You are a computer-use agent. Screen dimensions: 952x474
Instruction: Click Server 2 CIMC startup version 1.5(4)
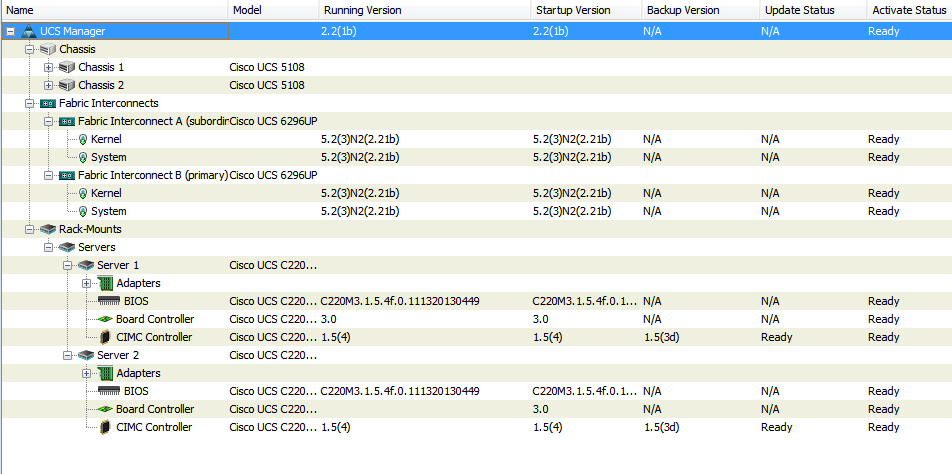point(548,427)
